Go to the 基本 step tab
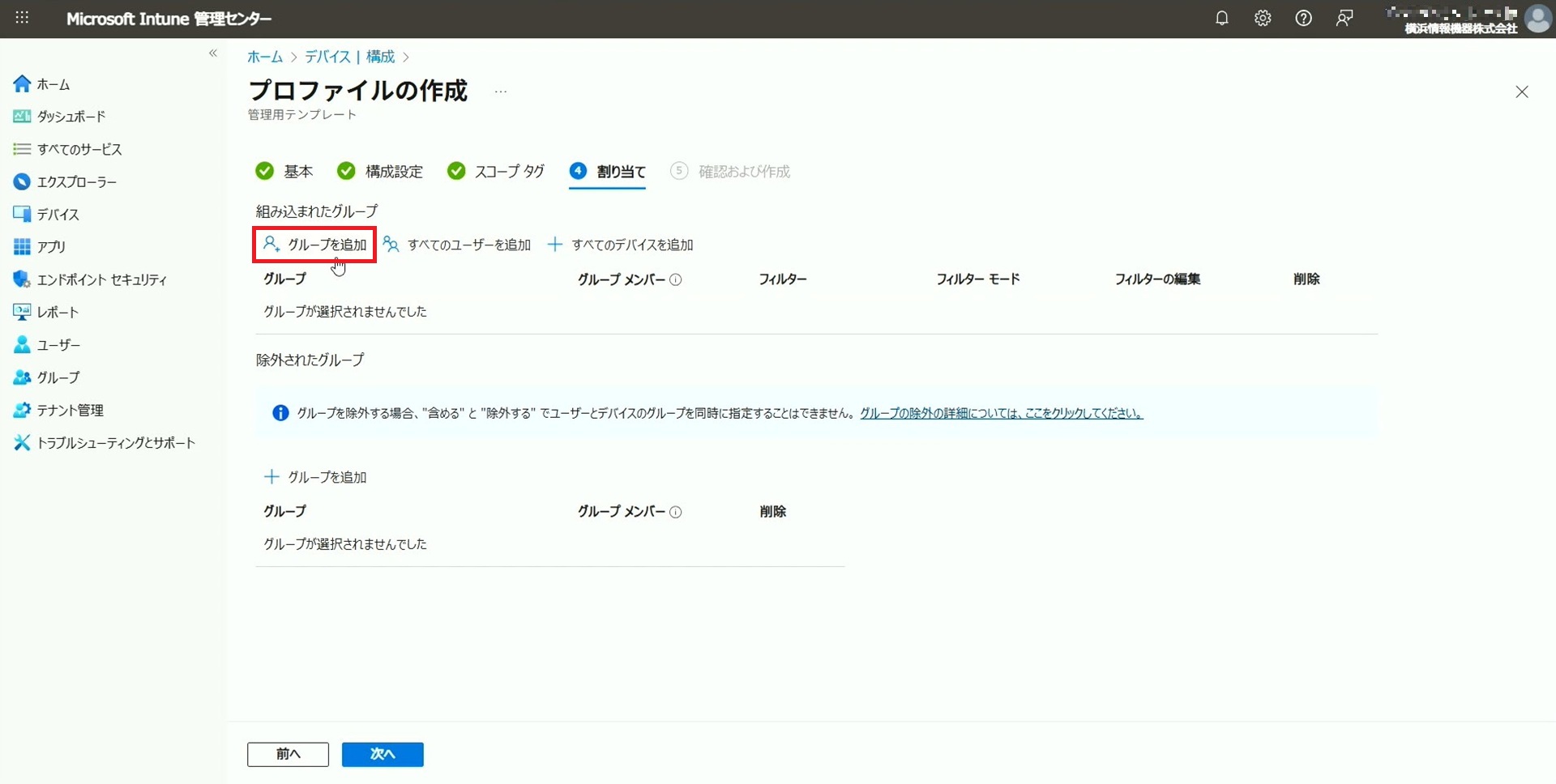The width and height of the screenshot is (1556, 784). (284, 172)
